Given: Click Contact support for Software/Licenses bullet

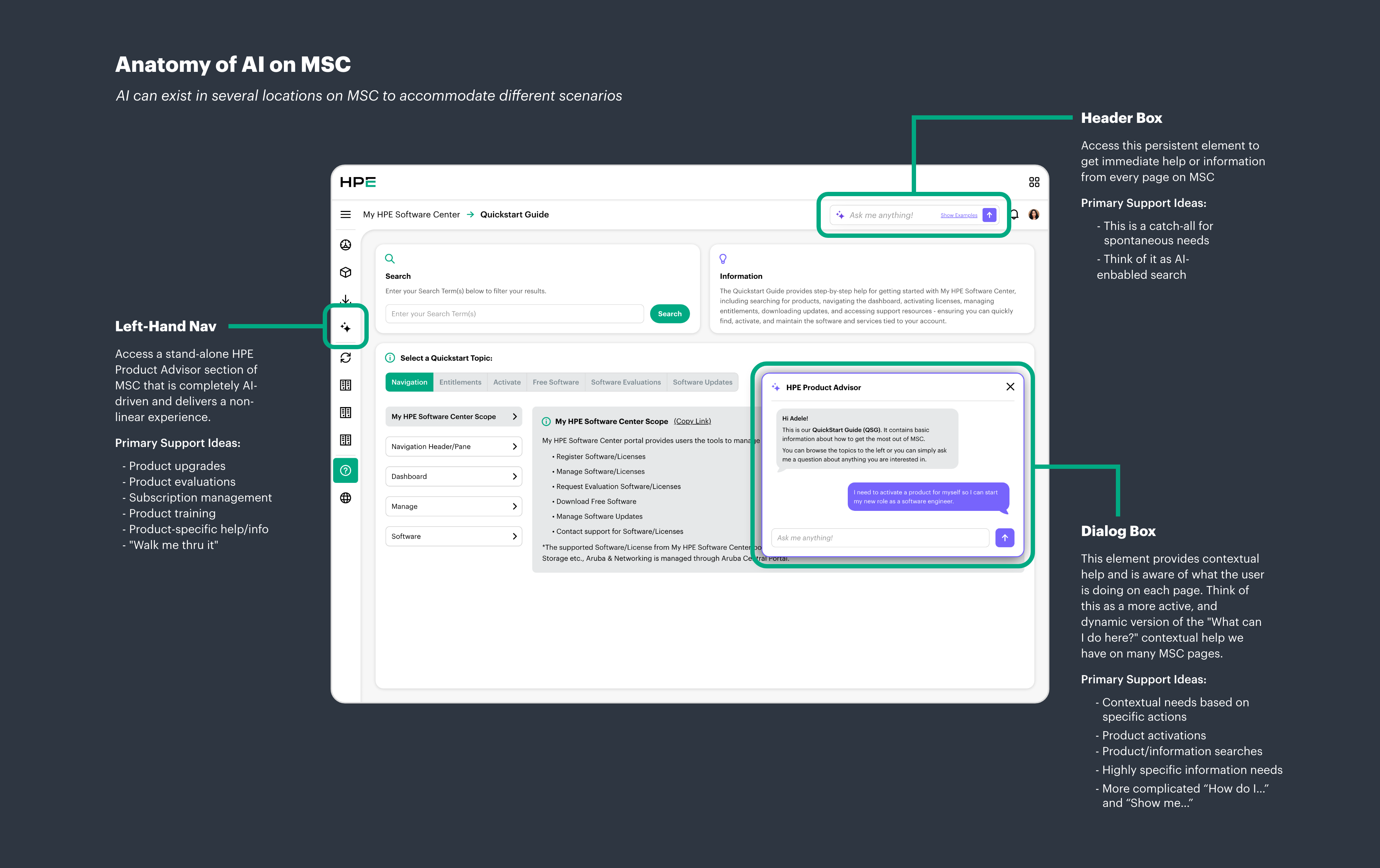Looking at the screenshot, I should 619,532.
